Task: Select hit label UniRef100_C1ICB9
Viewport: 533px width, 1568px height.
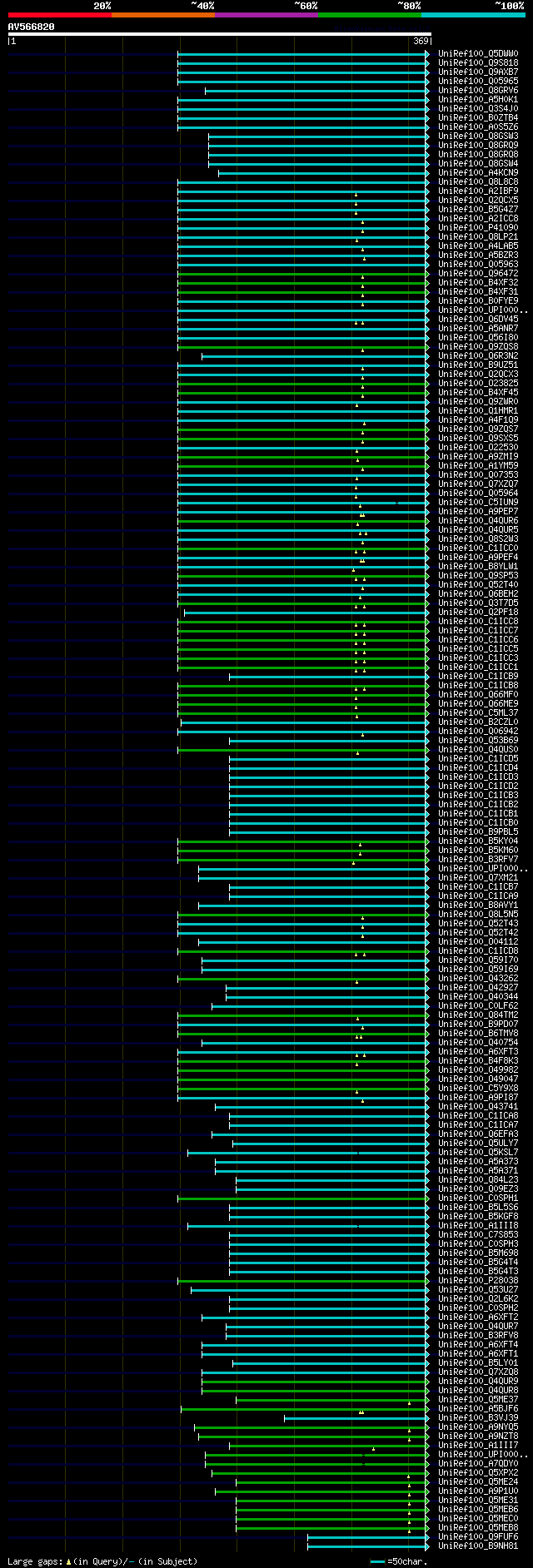Action: coord(478,676)
